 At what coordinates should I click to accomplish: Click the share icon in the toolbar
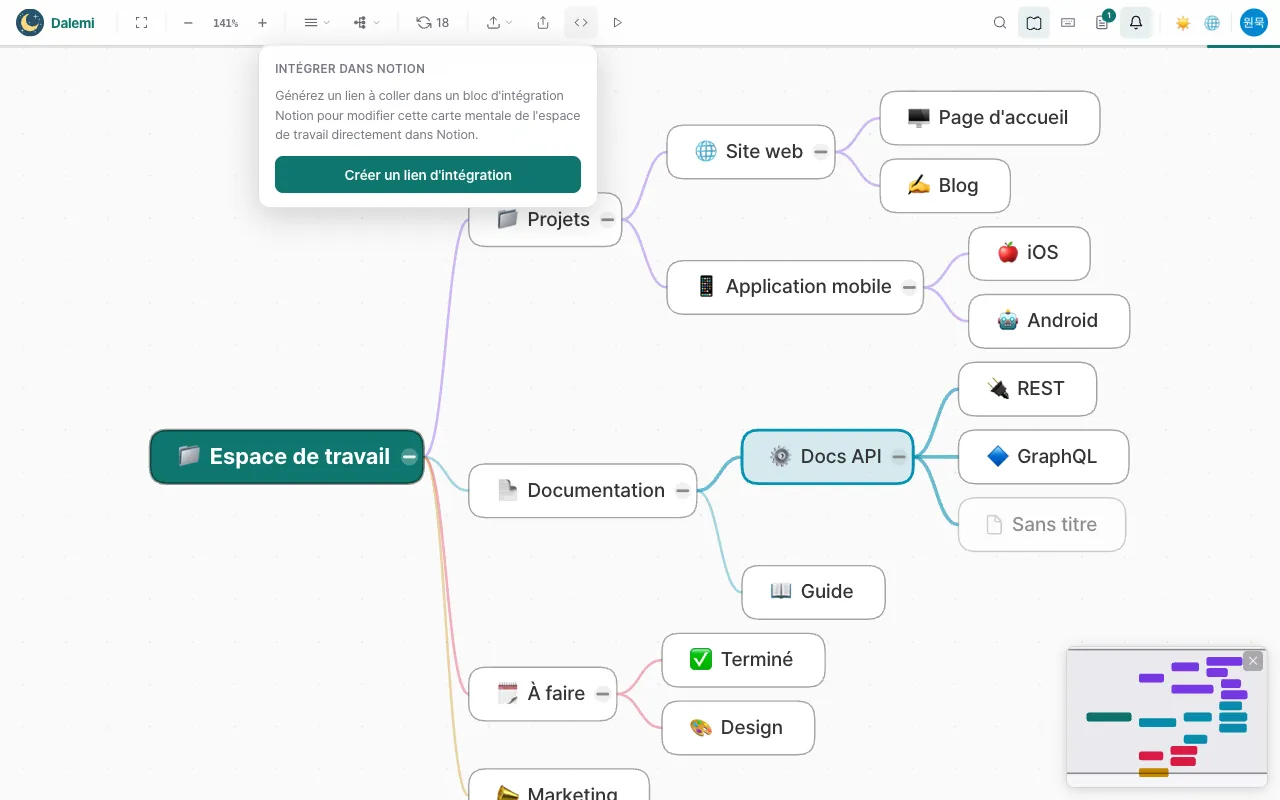[543, 22]
